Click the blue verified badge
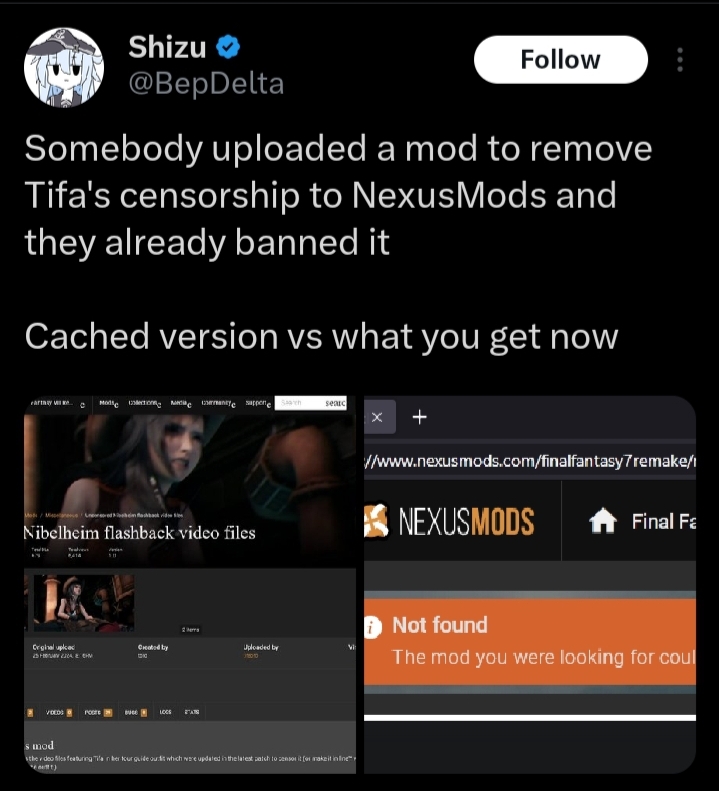The height and width of the screenshot is (791, 719). [228, 47]
